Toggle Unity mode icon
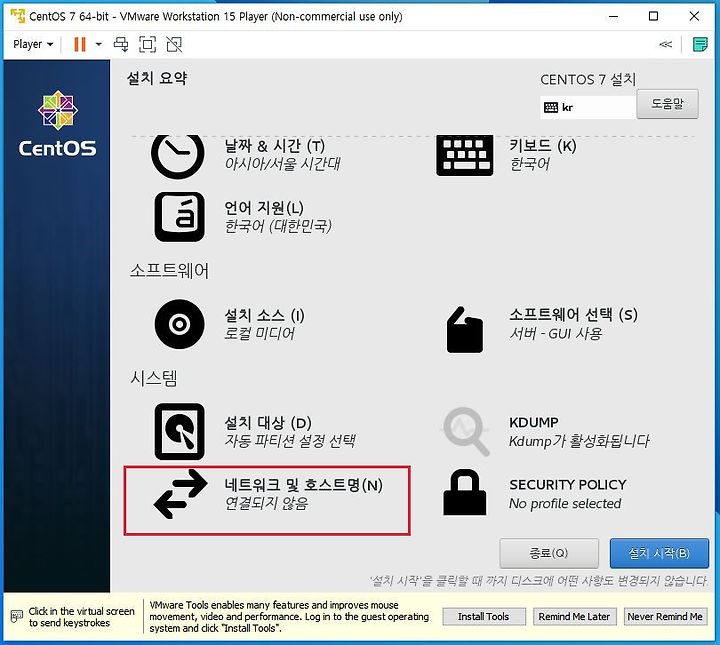The width and height of the screenshot is (720, 645). point(174,45)
